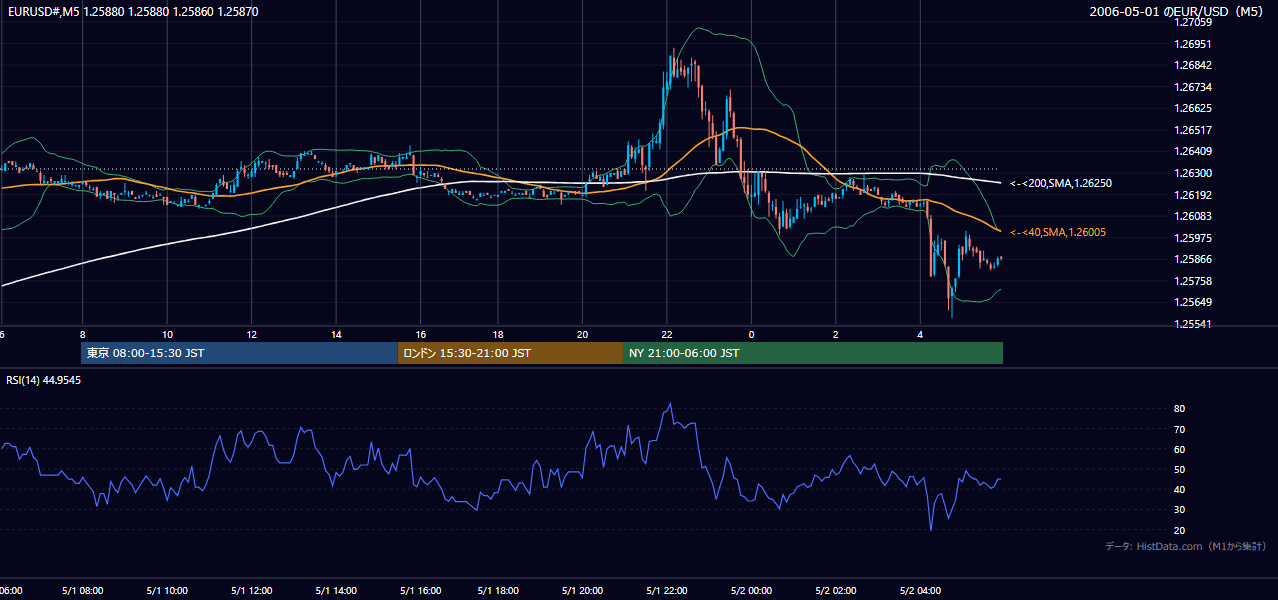Select the 40 SMA label 1.26005
Image resolution: width=1278 pixels, height=600 pixels.
tap(1058, 232)
